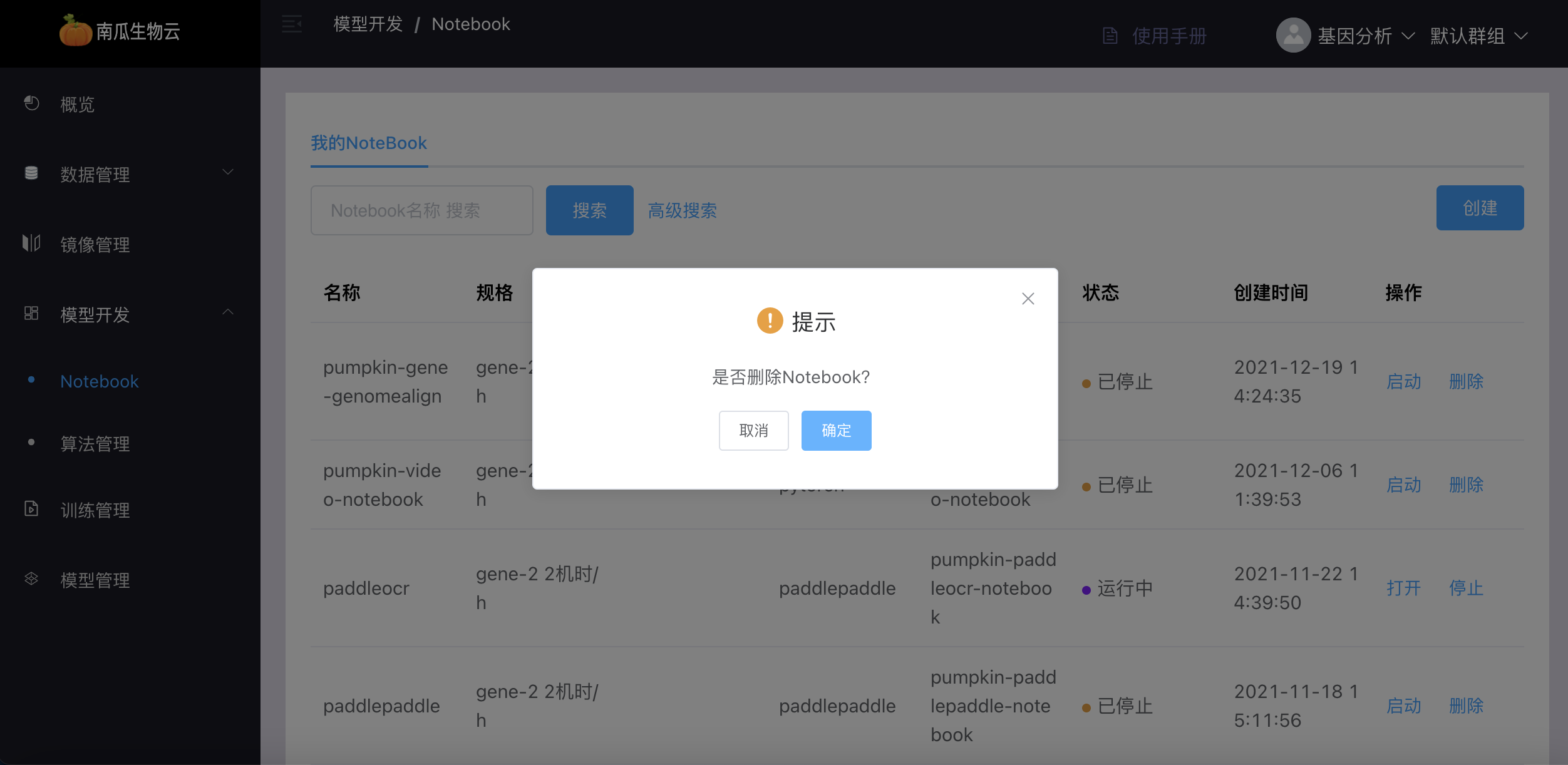Click pumpkin-video-notebook name cell
Screen dimensions: 1568x765
tap(382, 485)
